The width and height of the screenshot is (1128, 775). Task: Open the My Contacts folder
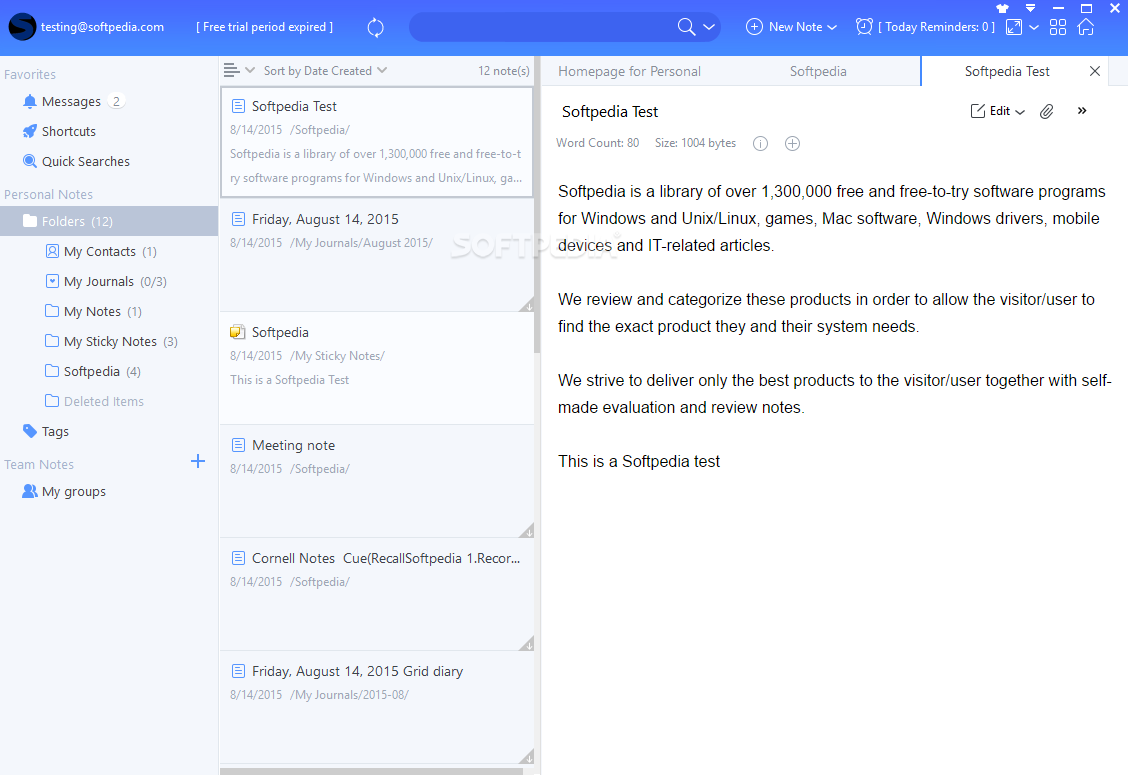click(100, 251)
